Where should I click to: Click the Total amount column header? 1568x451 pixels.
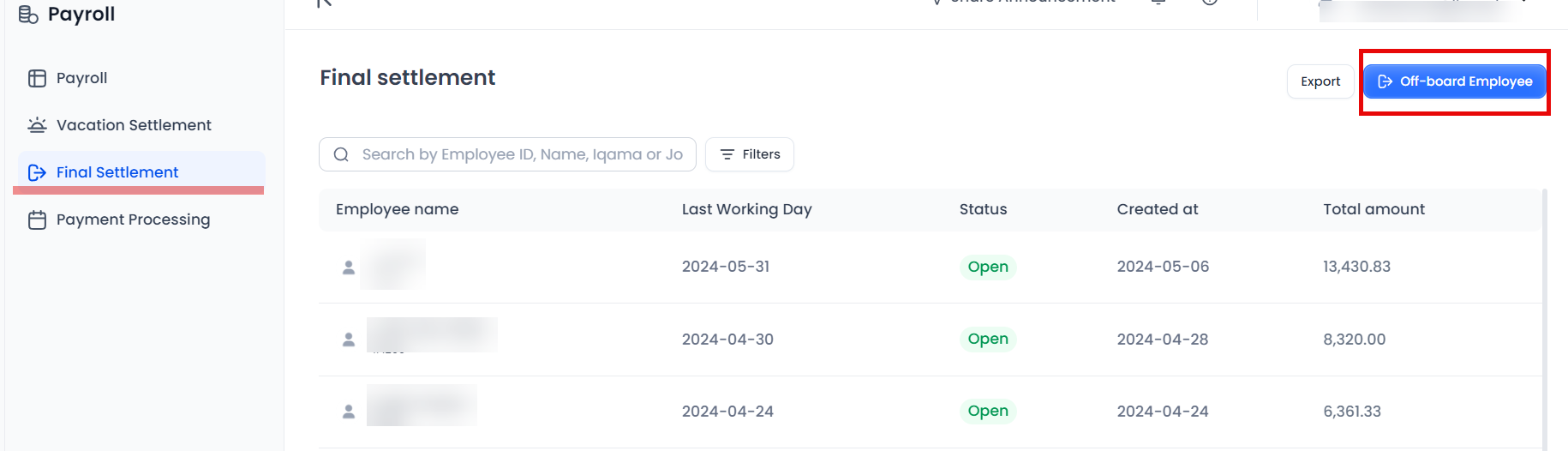[x=1373, y=209]
